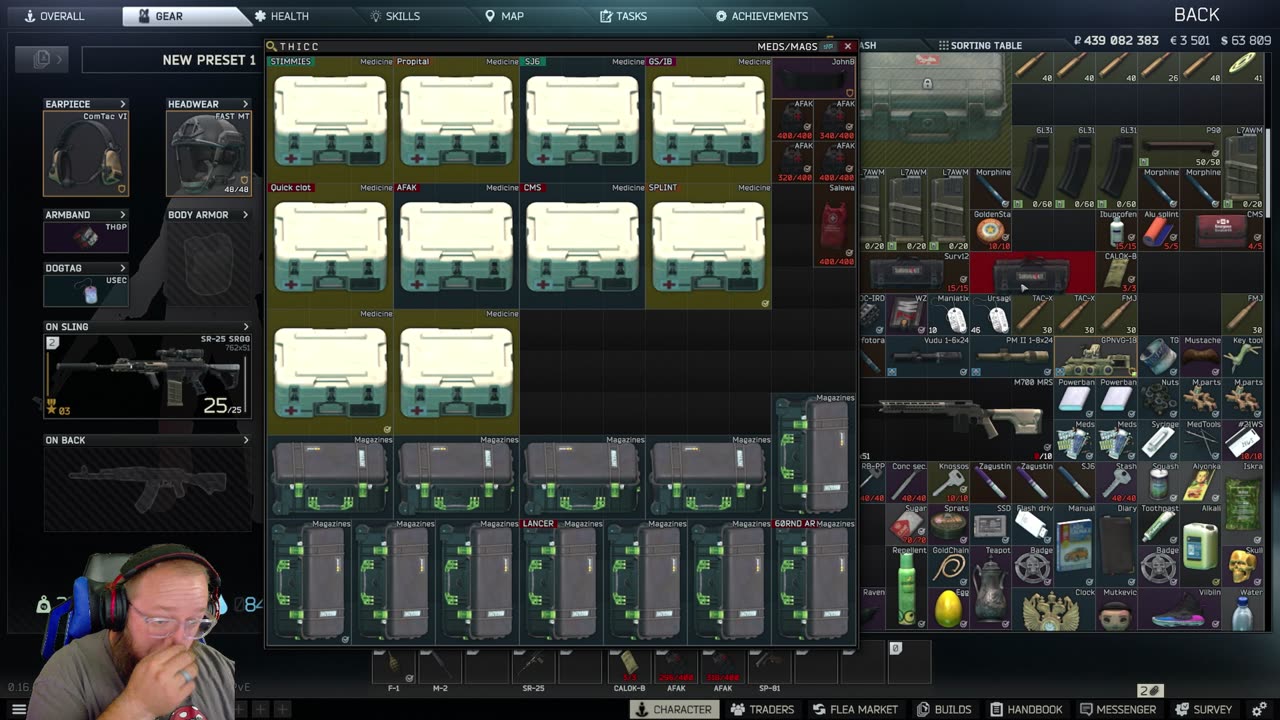Viewport: 1280px width, 720px height.
Task: Open the hamburger menu at bottom left
Action: (18, 709)
